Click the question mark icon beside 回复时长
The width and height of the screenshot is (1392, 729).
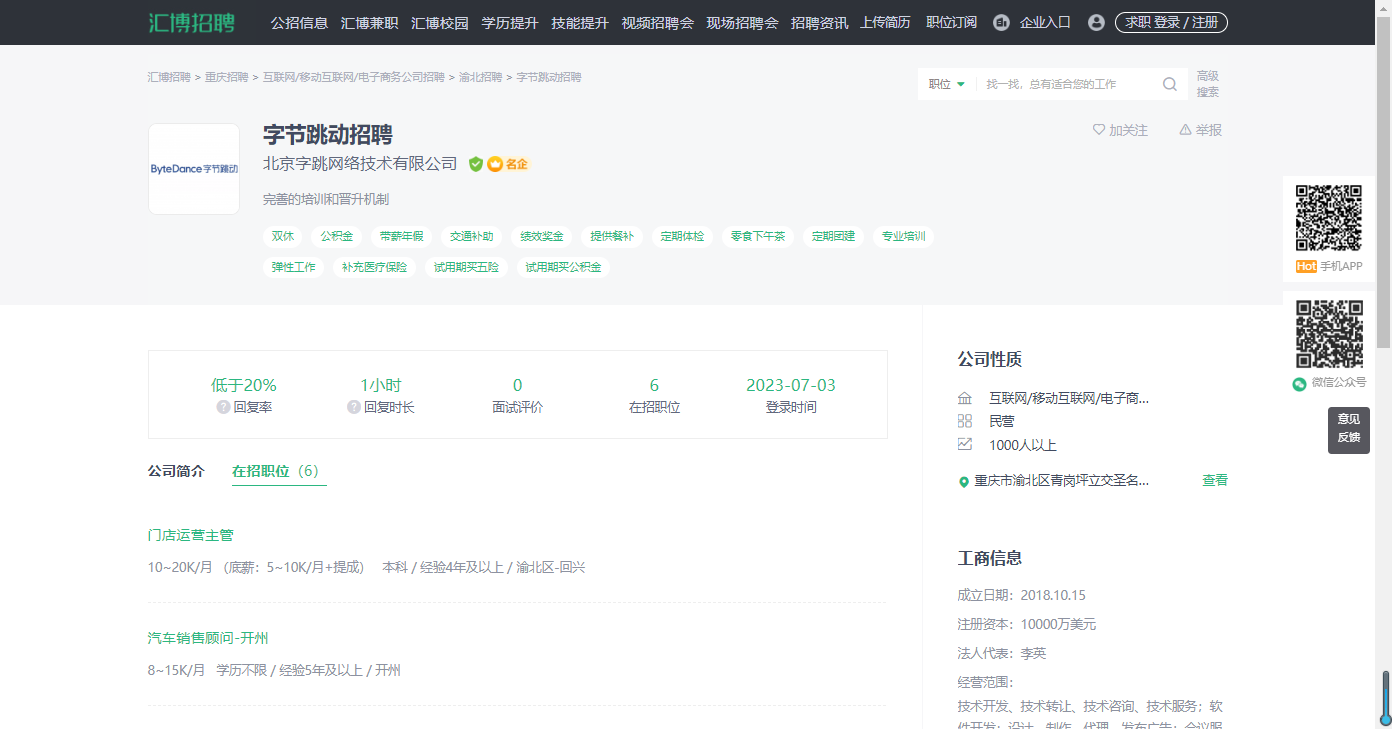[354, 407]
